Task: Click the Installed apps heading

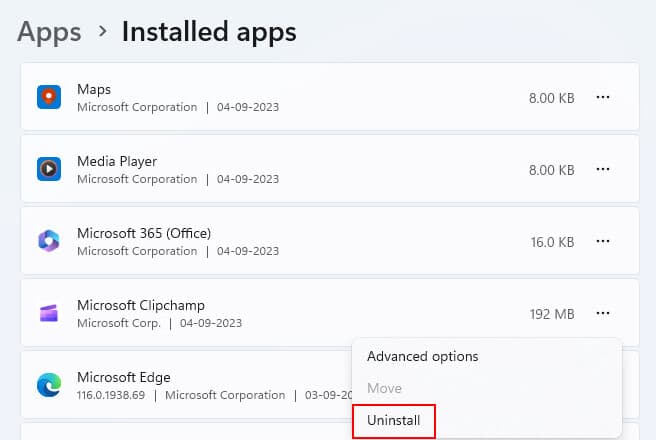Action: 209,32
